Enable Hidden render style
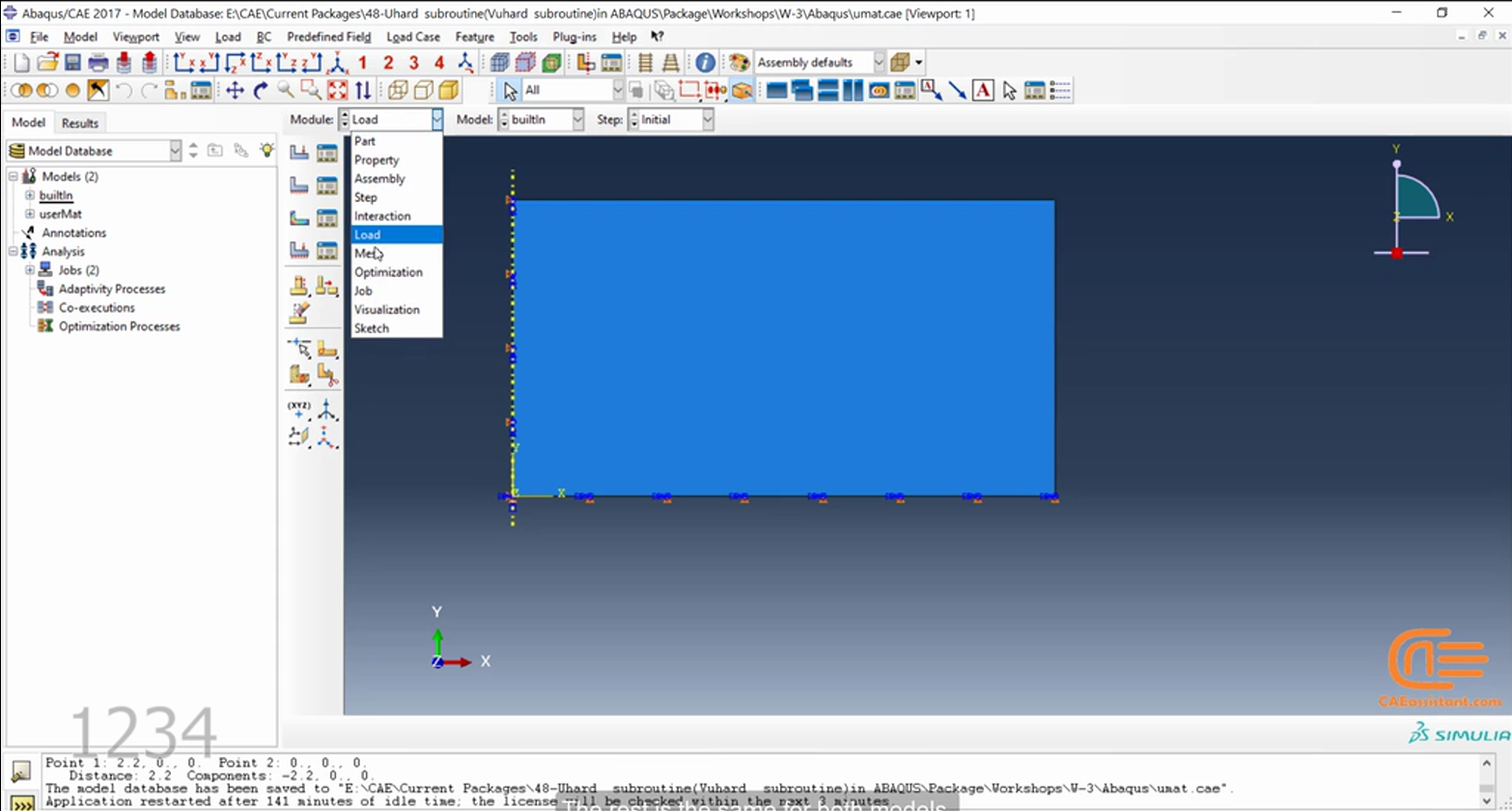The image size is (1512, 811). tap(423, 91)
